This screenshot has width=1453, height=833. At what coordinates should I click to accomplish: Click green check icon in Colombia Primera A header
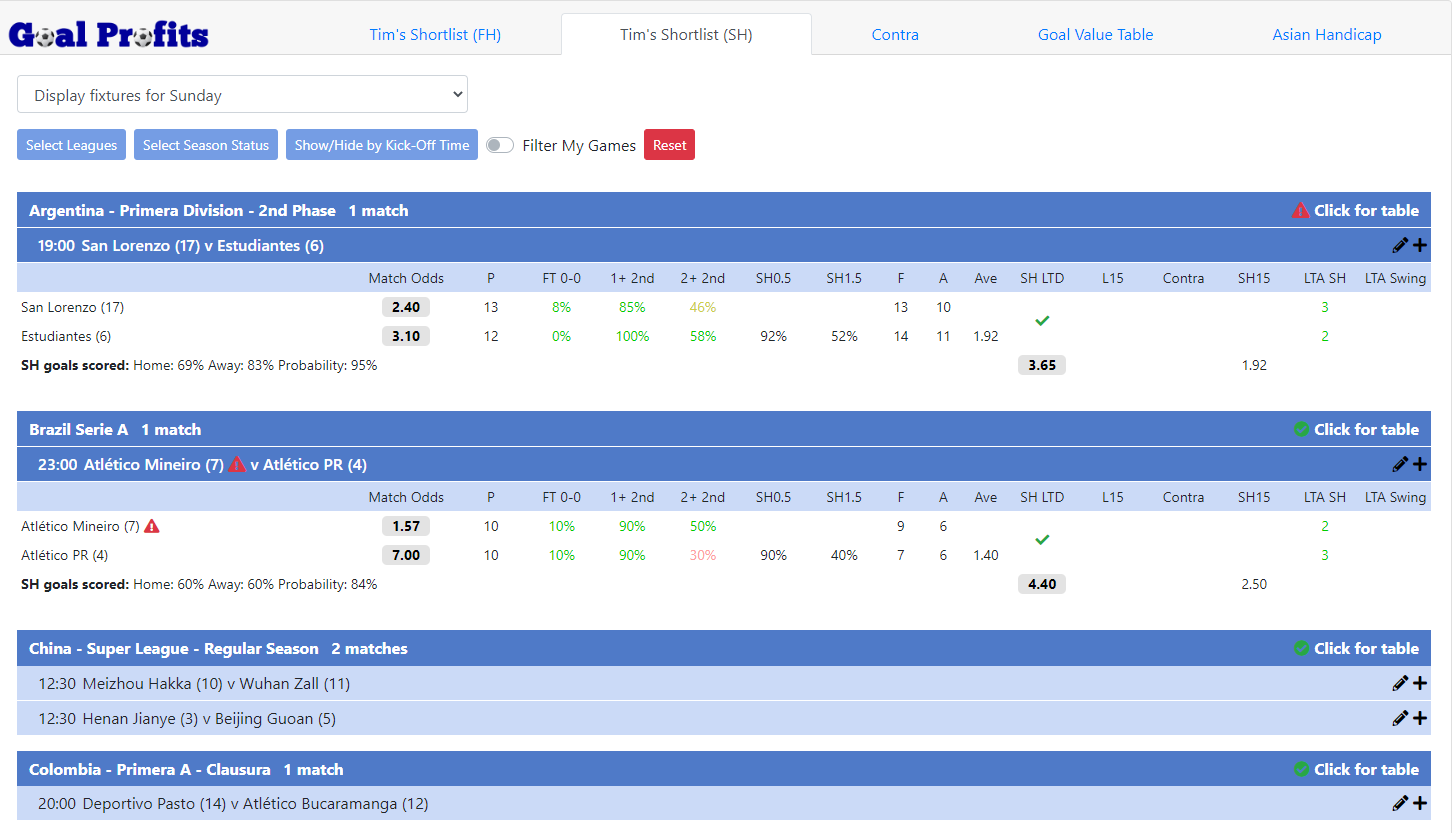(x=1301, y=769)
